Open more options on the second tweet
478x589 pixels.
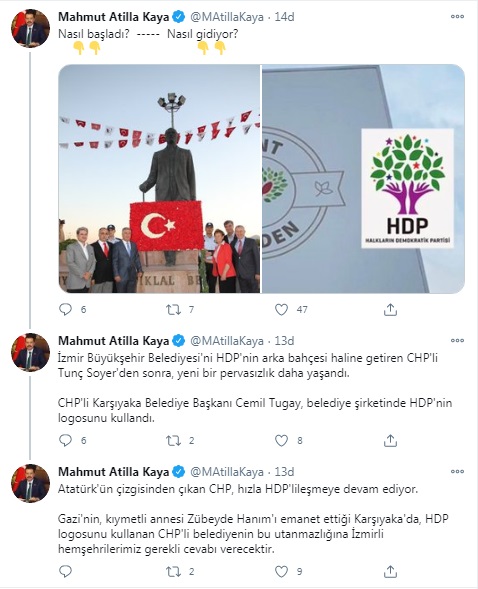coord(457,340)
